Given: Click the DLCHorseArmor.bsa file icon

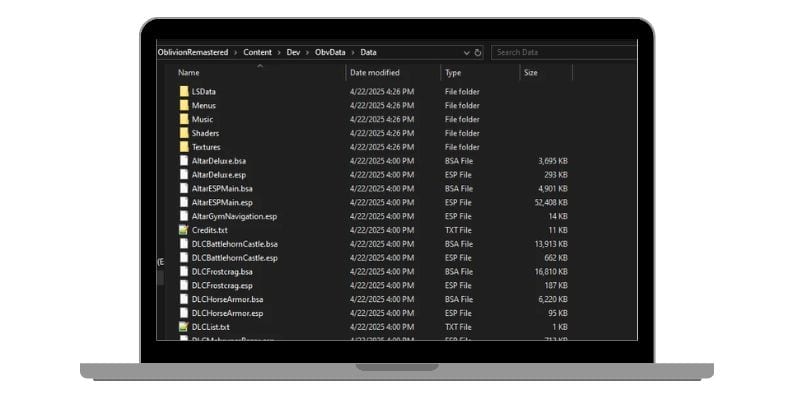Looking at the screenshot, I should [184, 299].
